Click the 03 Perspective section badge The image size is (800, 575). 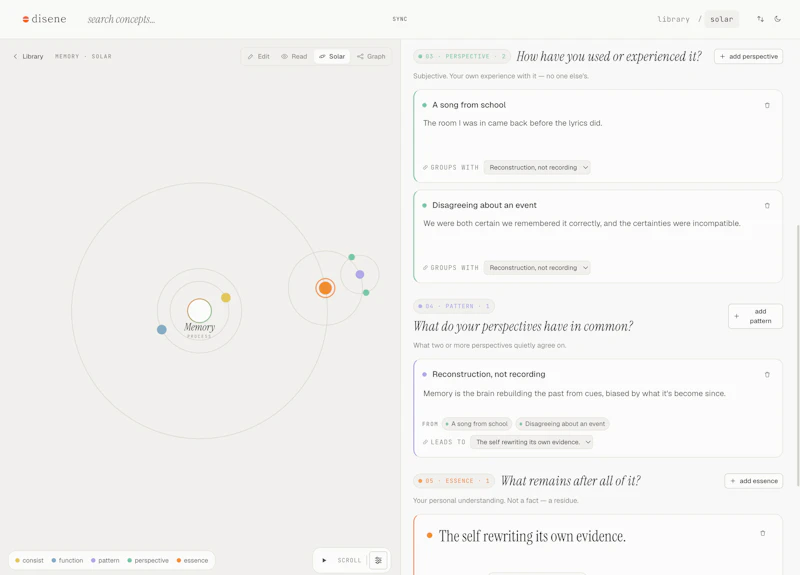462,56
